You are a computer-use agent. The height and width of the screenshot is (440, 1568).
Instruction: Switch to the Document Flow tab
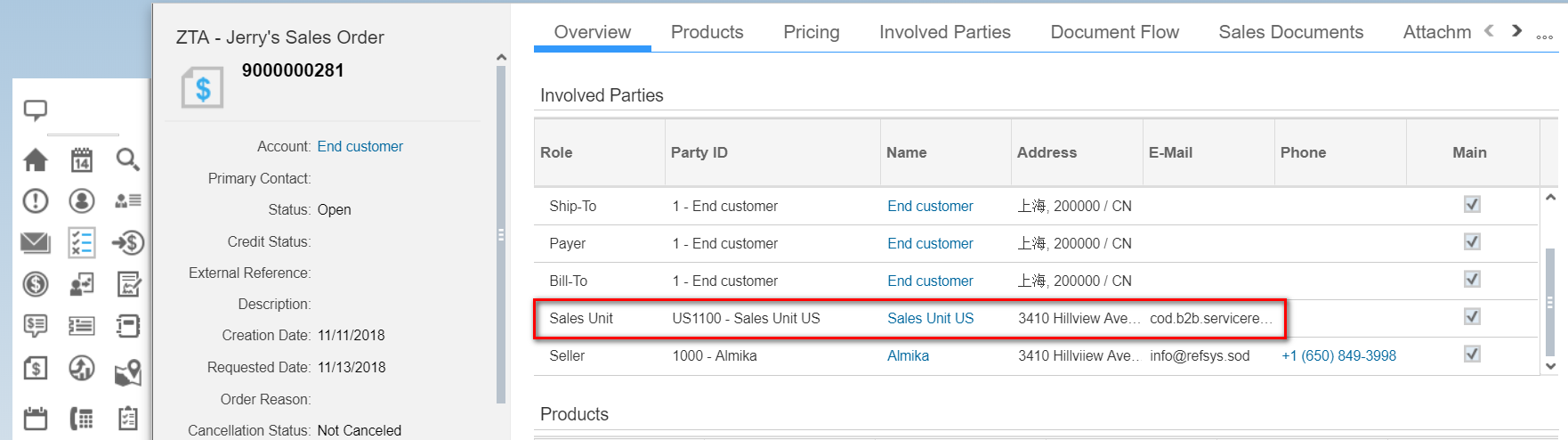[x=1114, y=32]
